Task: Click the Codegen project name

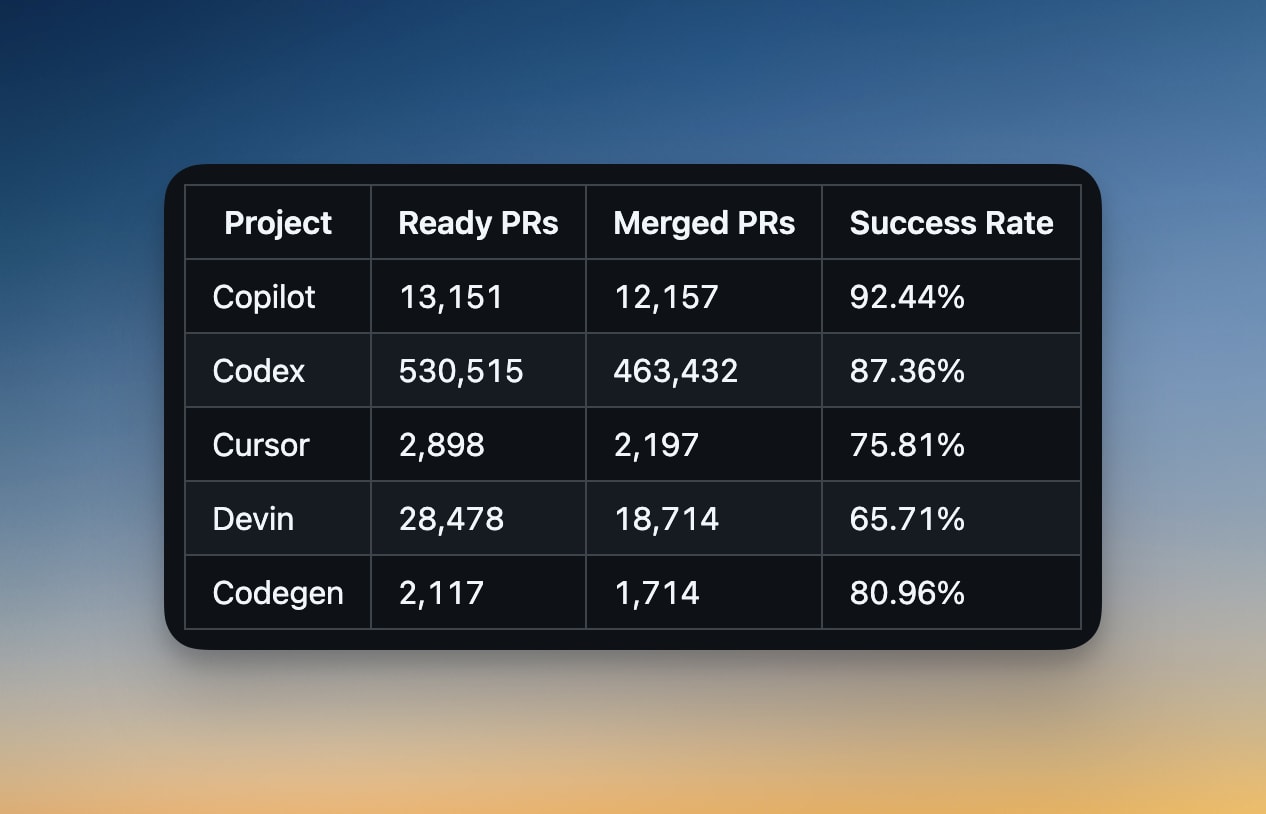Action: pyautogui.click(x=278, y=593)
